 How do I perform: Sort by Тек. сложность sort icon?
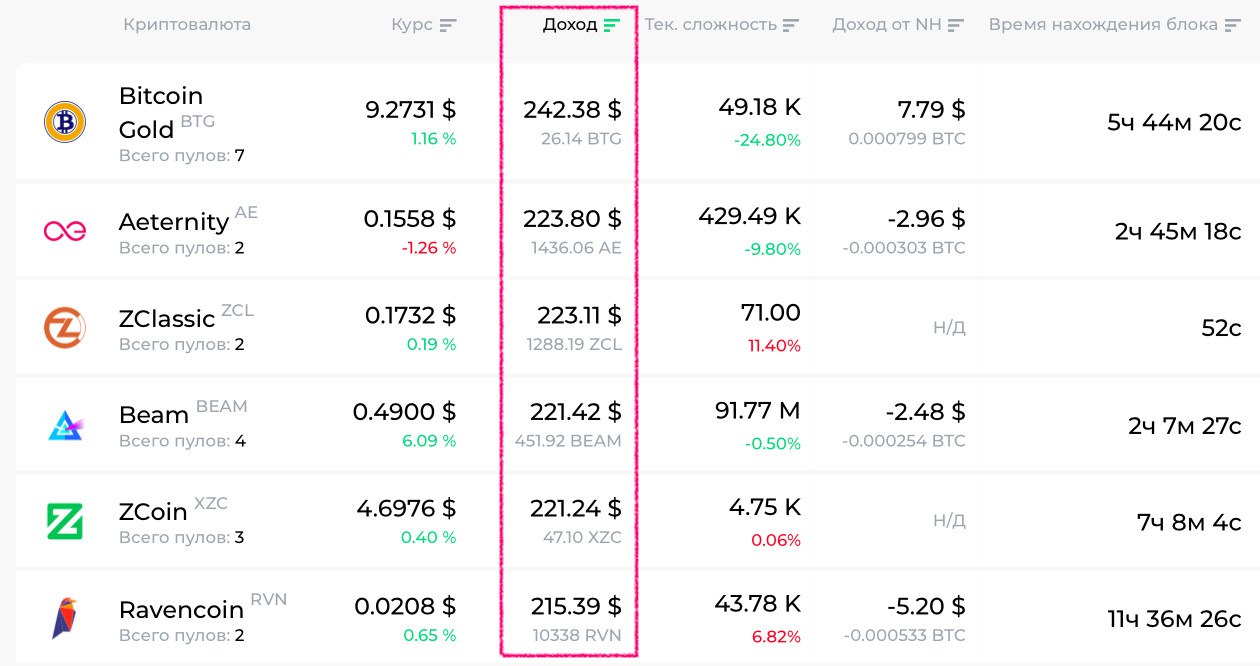pyautogui.click(x=791, y=25)
